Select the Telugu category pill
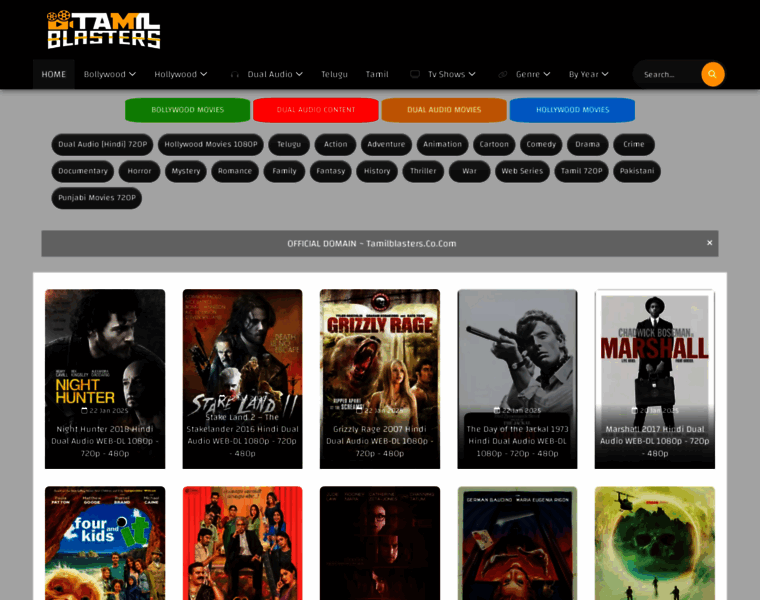Viewport: 760px width, 600px height. pos(289,144)
